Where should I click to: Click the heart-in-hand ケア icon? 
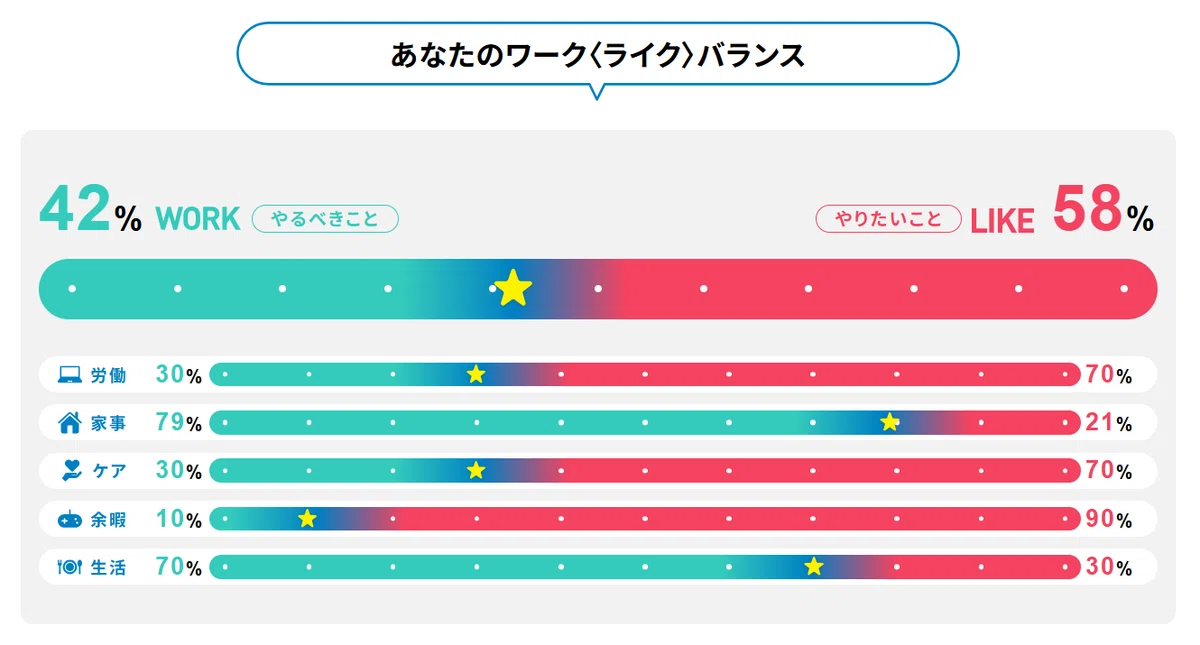tap(70, 470)
